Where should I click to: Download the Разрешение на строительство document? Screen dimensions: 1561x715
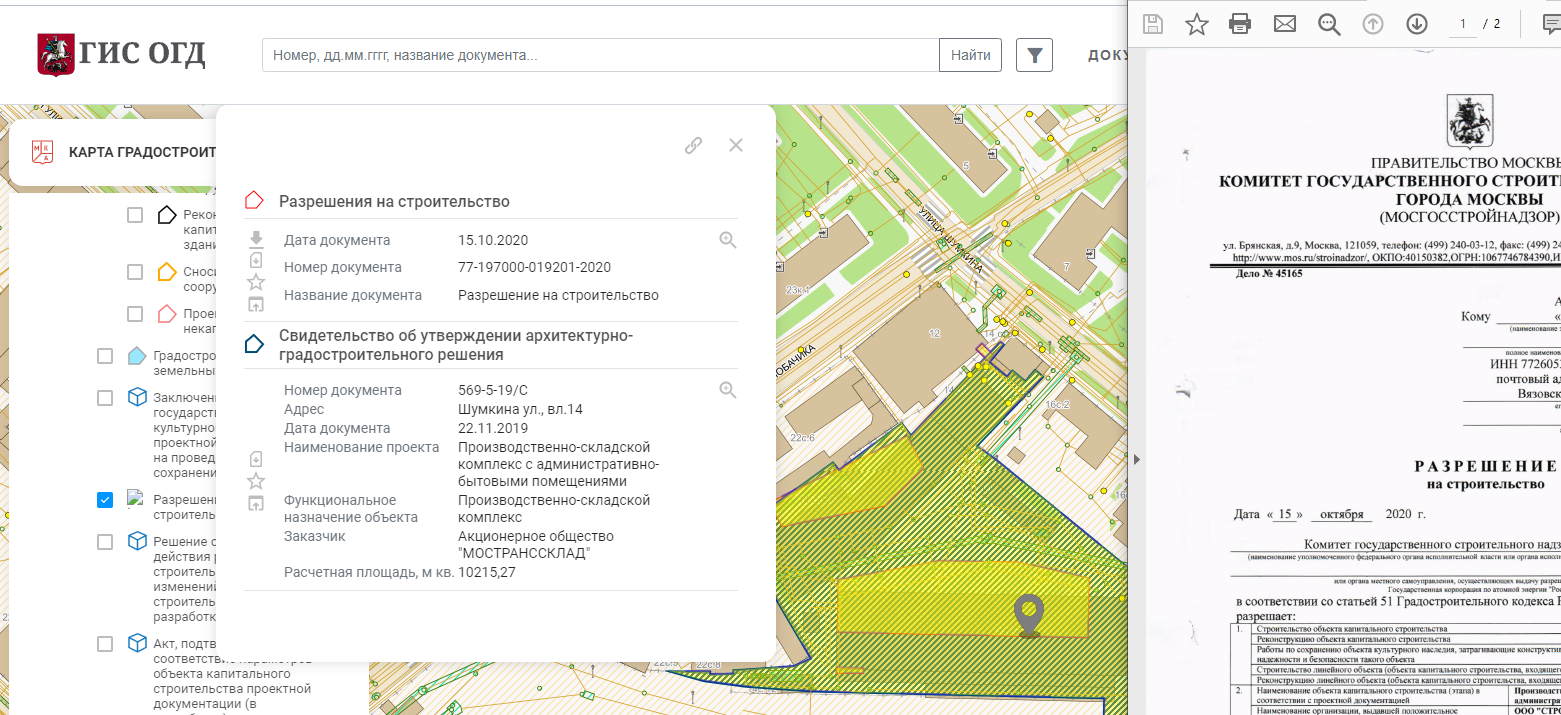click(x=256, y=239)
